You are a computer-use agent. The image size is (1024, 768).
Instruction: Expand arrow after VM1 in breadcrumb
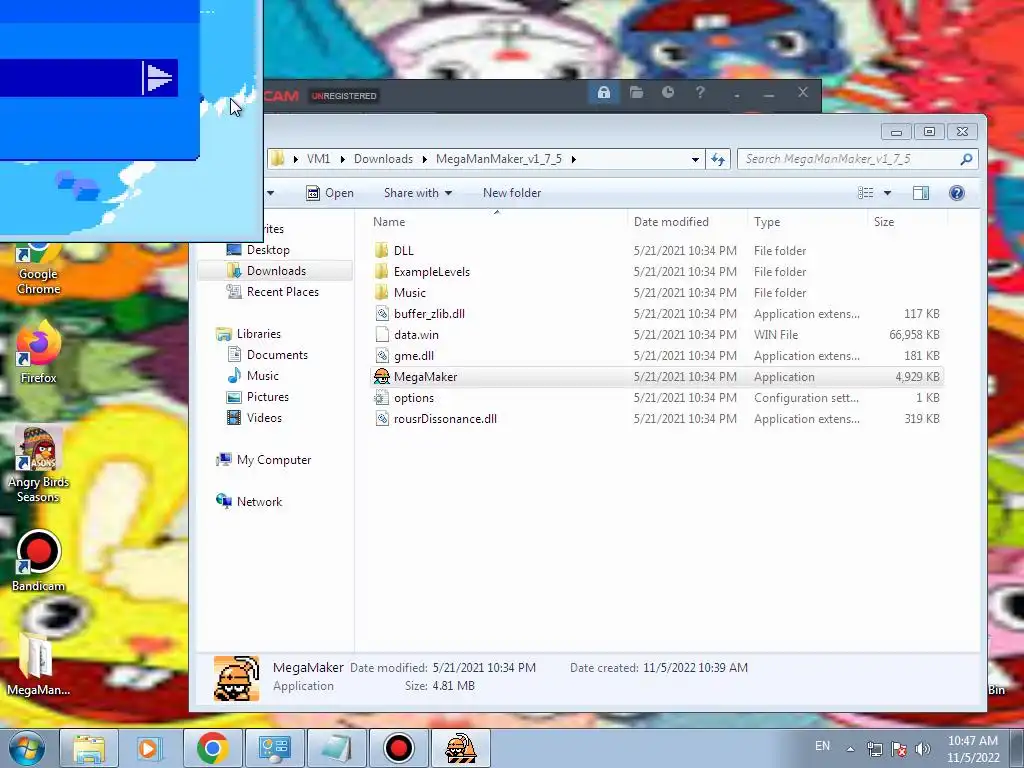click(342, 159)
